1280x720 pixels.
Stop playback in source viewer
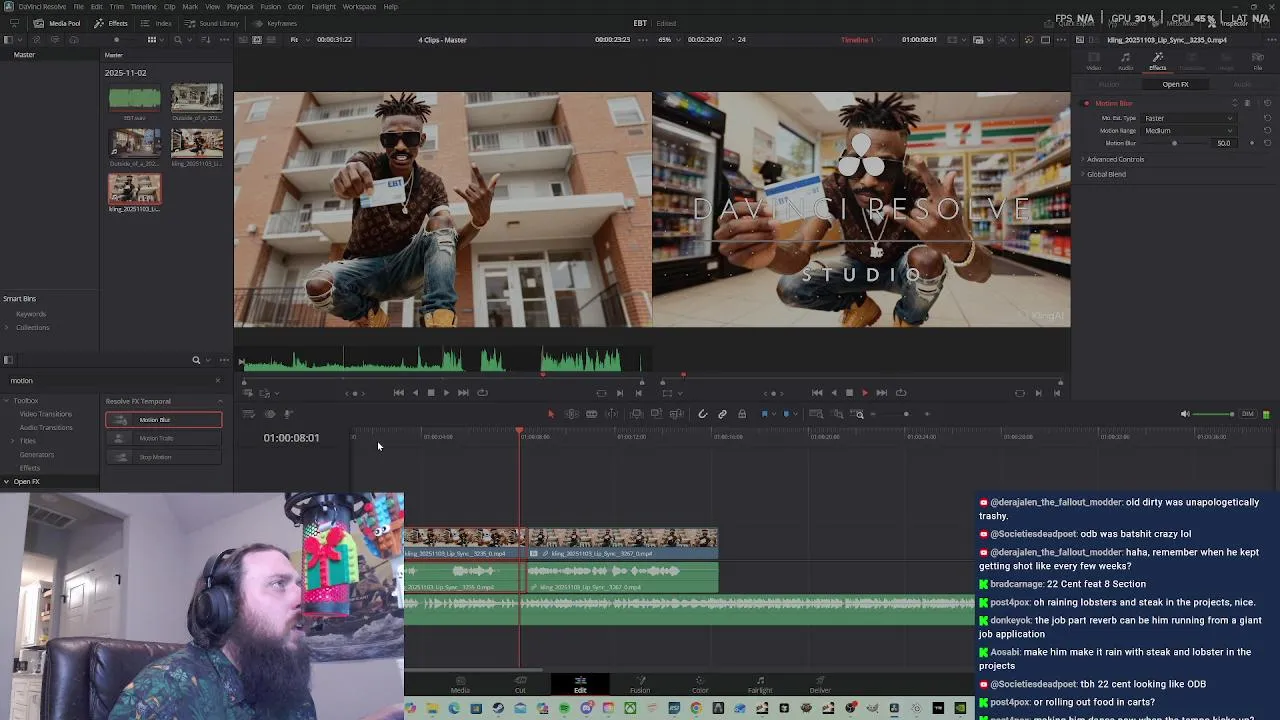click(431, 393)
